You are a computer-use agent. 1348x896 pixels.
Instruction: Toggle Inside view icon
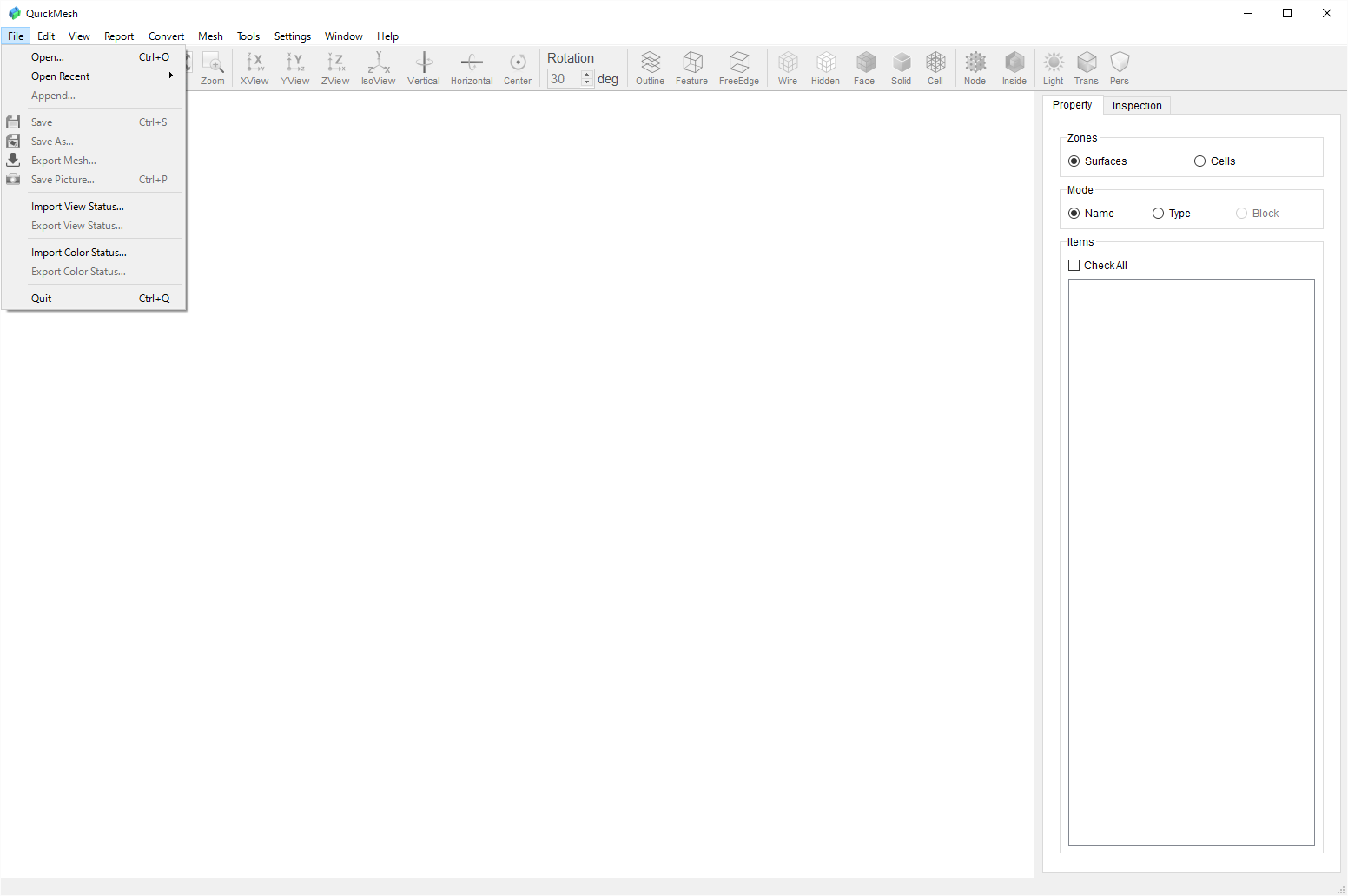1014,68
